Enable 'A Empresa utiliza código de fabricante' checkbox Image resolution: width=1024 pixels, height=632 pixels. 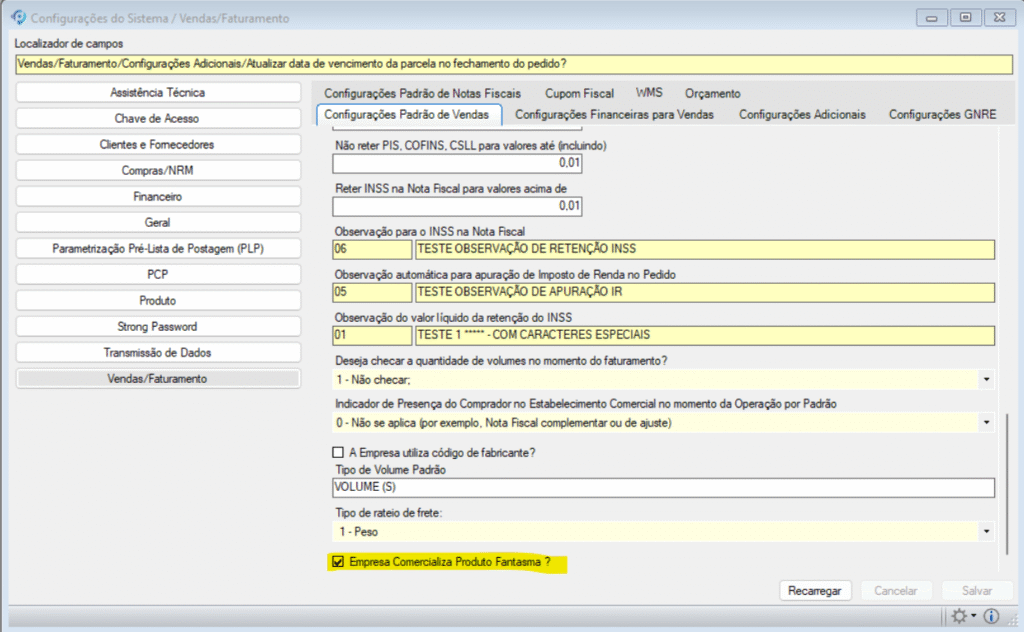(338, 452)
